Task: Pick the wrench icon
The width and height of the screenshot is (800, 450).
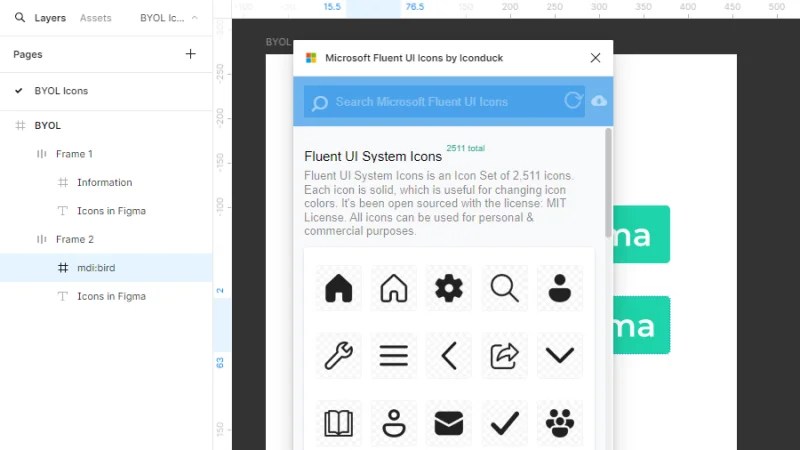Action: tap(339, 355)
